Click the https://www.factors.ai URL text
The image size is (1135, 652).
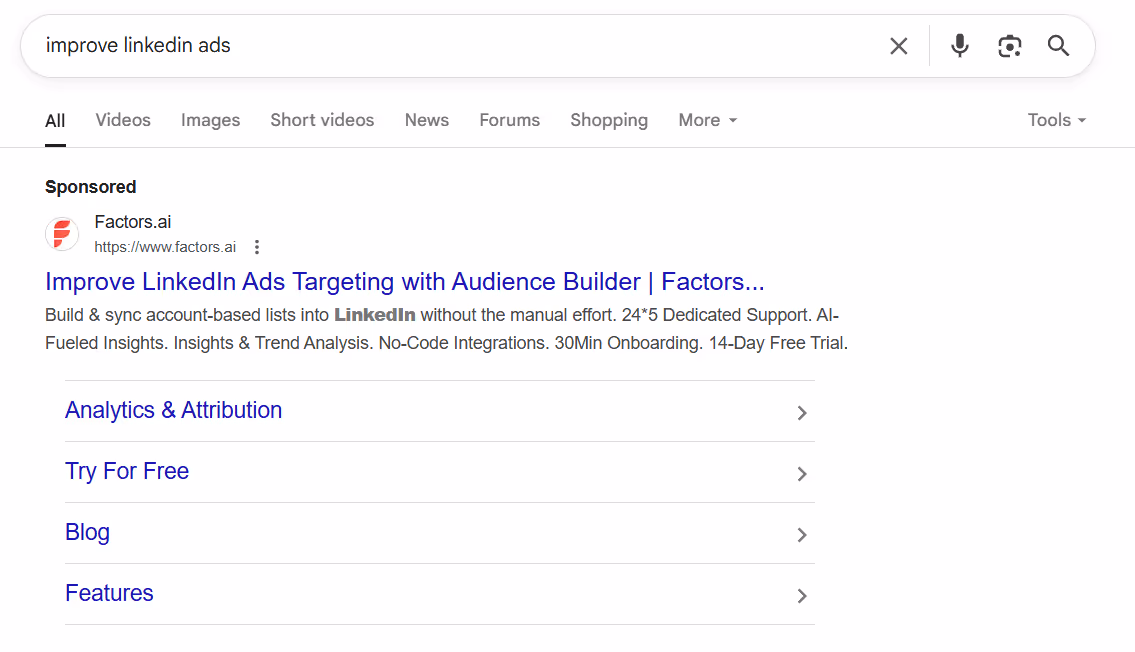pos(165,247)
